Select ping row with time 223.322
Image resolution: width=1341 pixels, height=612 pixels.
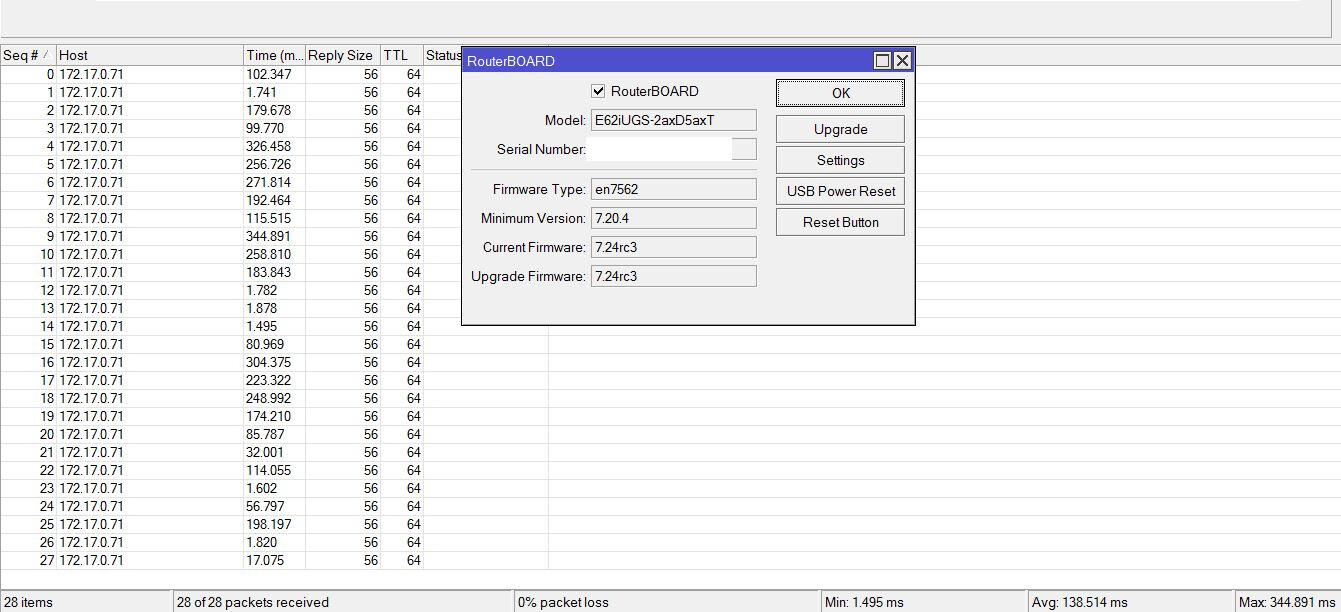[274, 380]
